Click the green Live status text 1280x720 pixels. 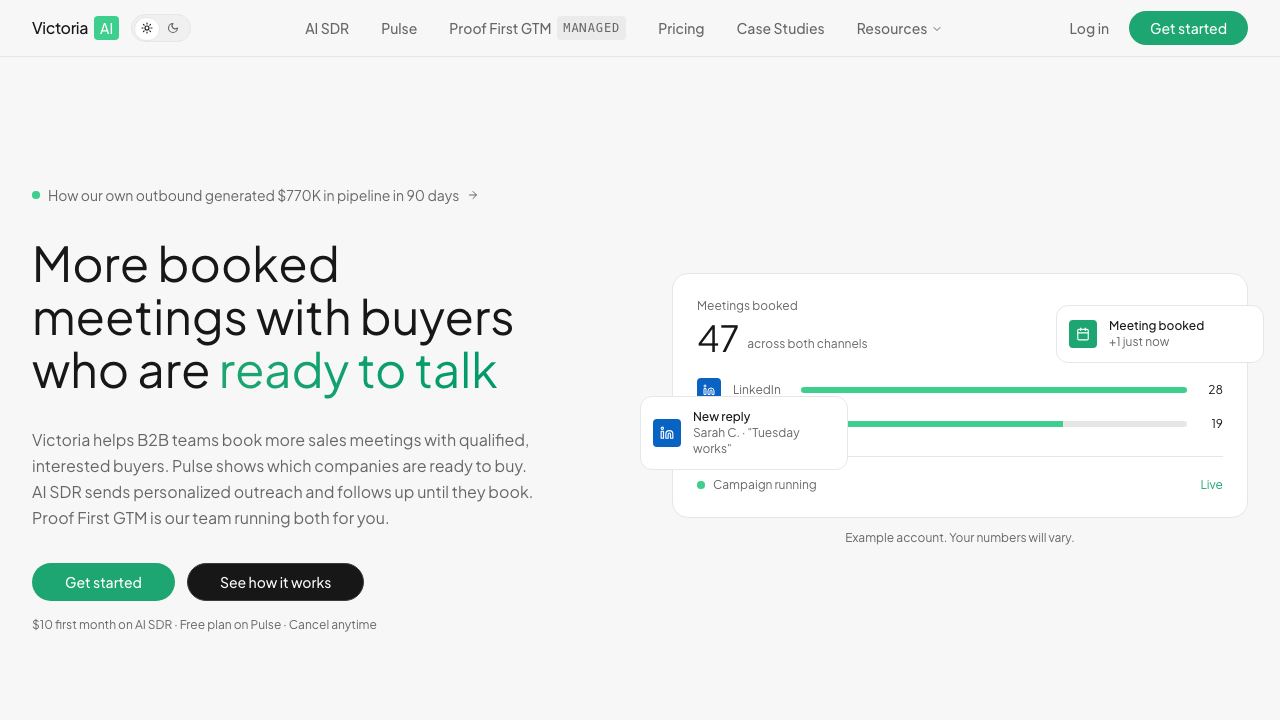pos(1211,485)
